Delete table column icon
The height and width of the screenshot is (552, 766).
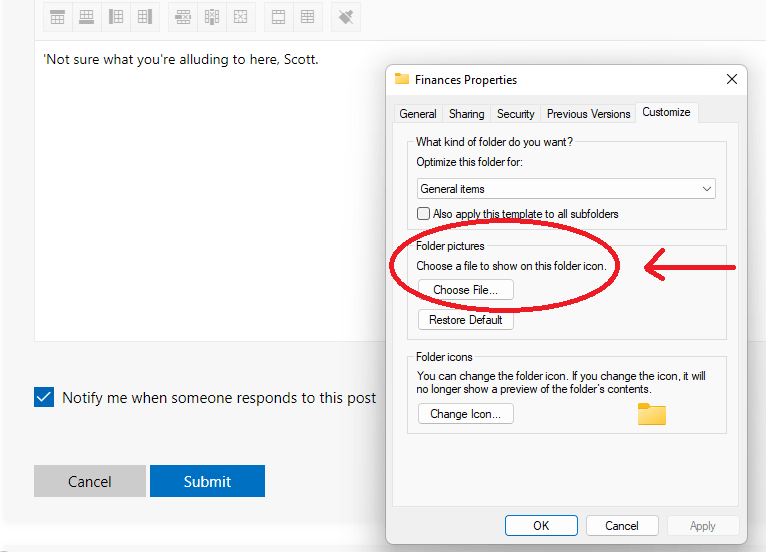212,17
